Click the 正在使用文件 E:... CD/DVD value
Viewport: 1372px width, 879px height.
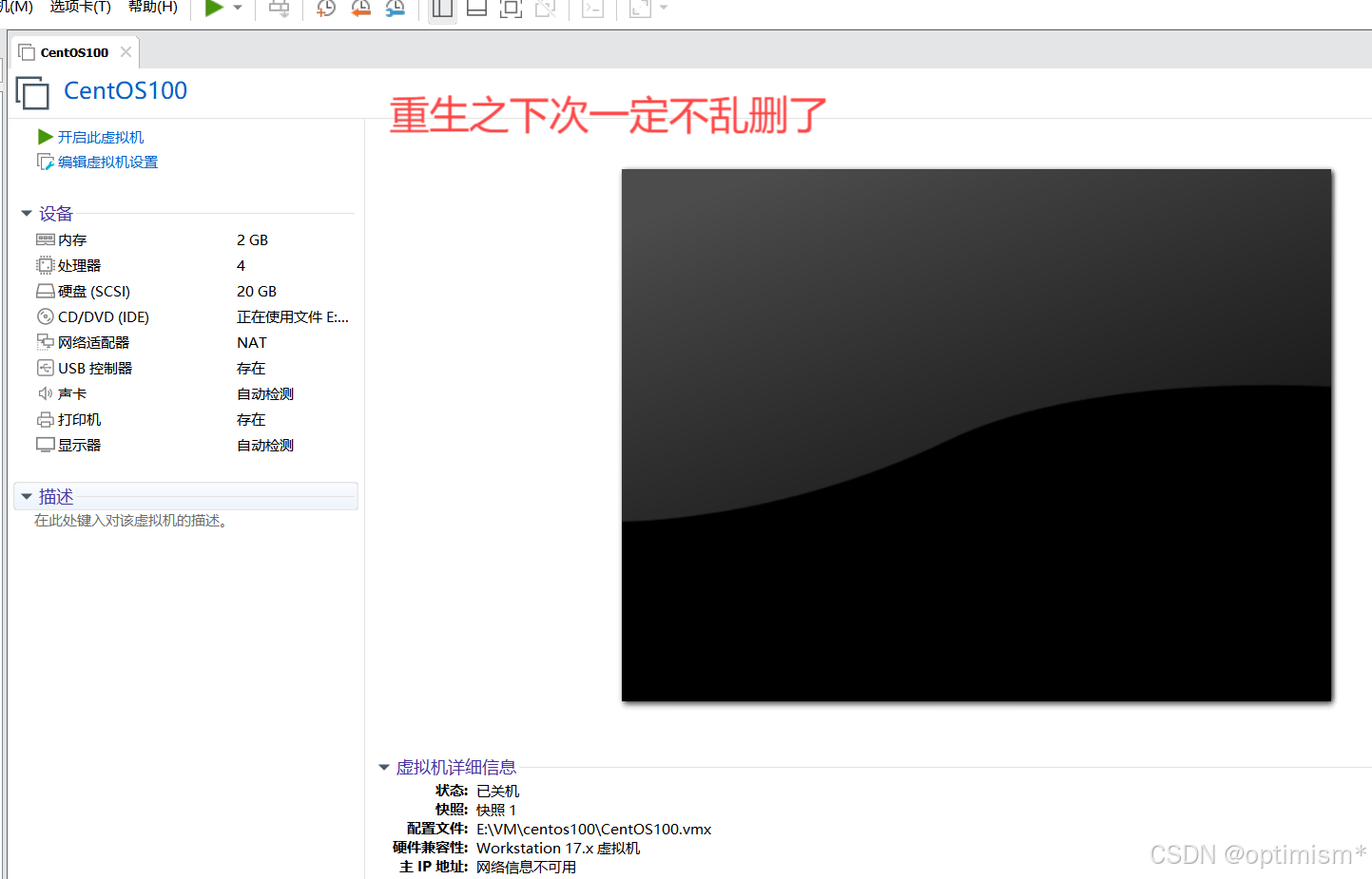293,317
